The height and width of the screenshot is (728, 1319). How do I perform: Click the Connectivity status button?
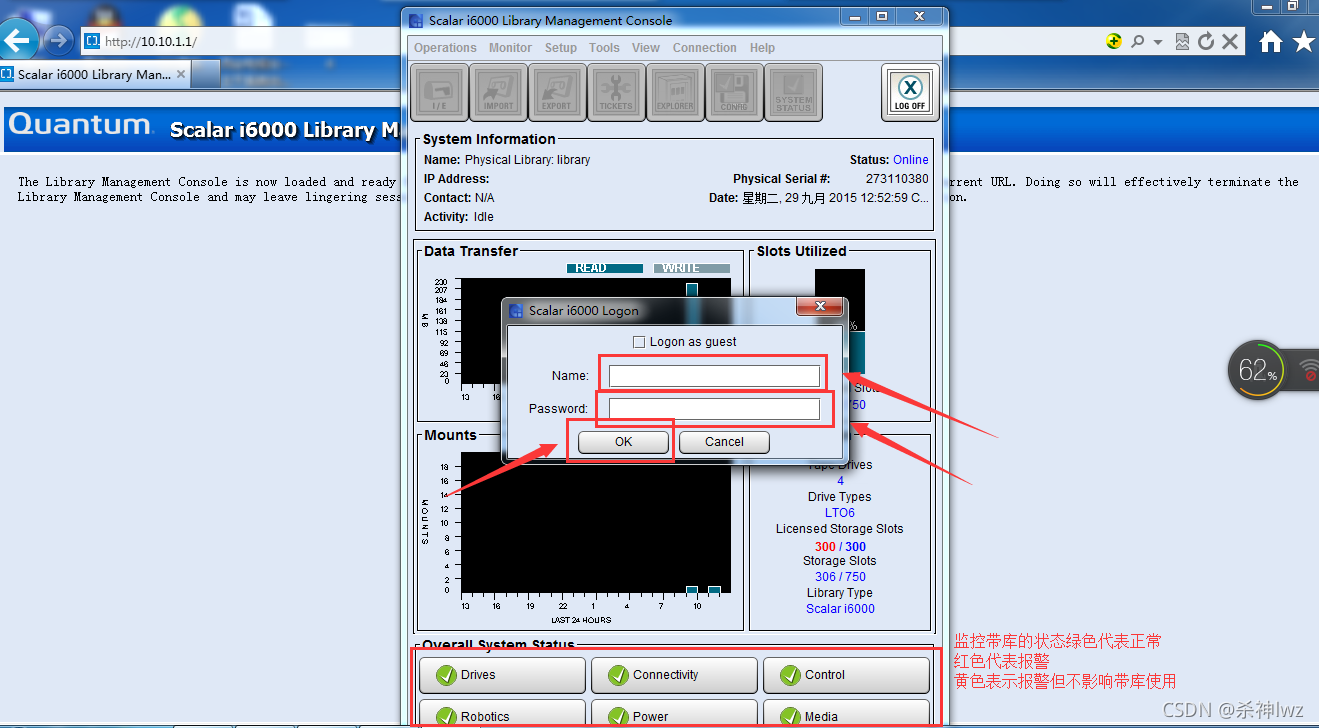tap(673, 675)
